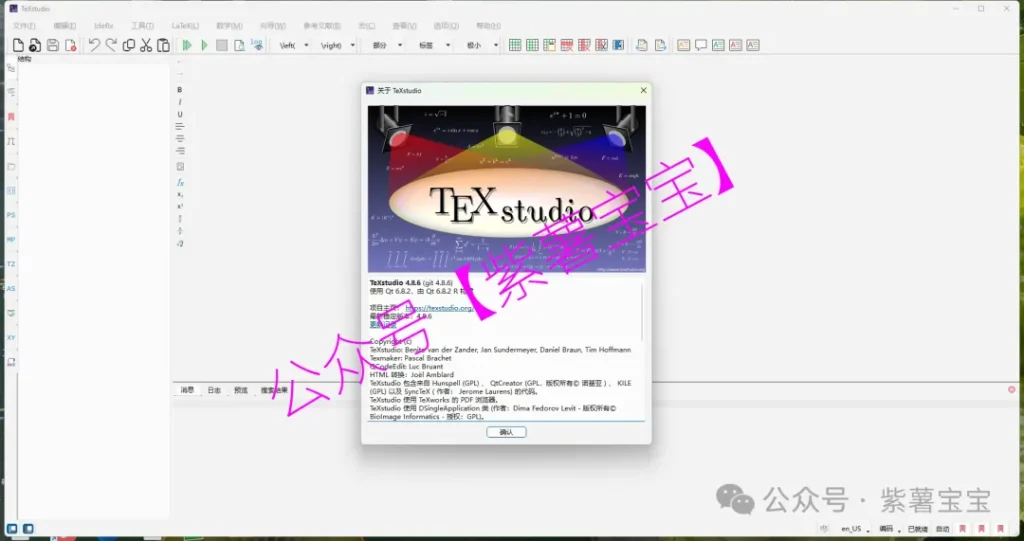Click the New document icon
1024x541 pixels.
click(x=17, y=45)
